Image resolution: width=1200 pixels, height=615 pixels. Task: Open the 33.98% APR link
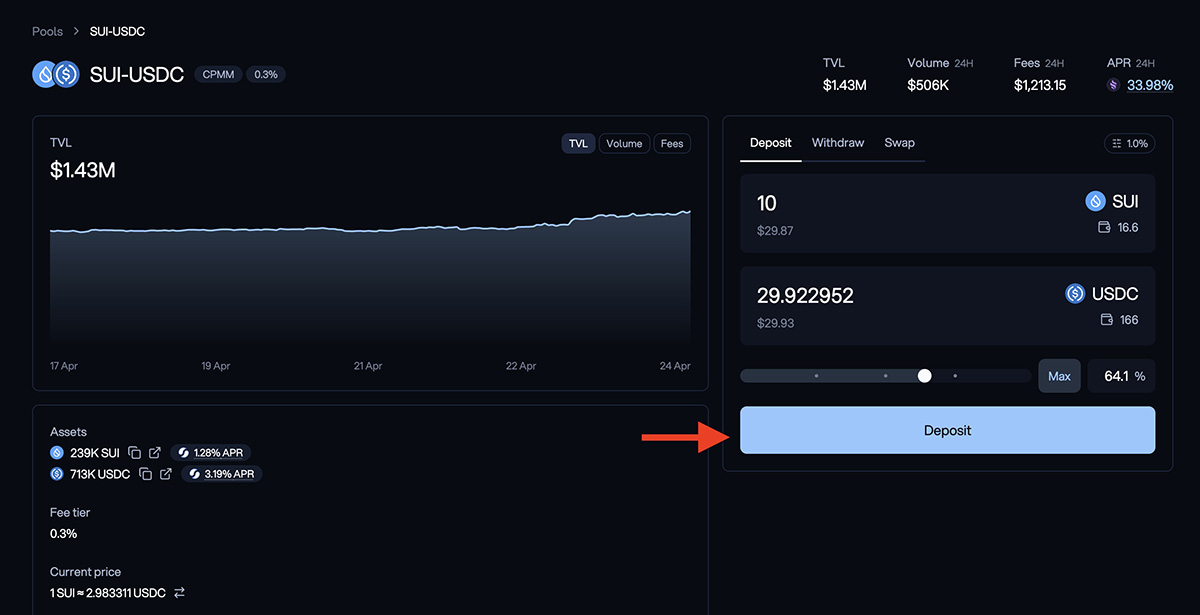1150,86
